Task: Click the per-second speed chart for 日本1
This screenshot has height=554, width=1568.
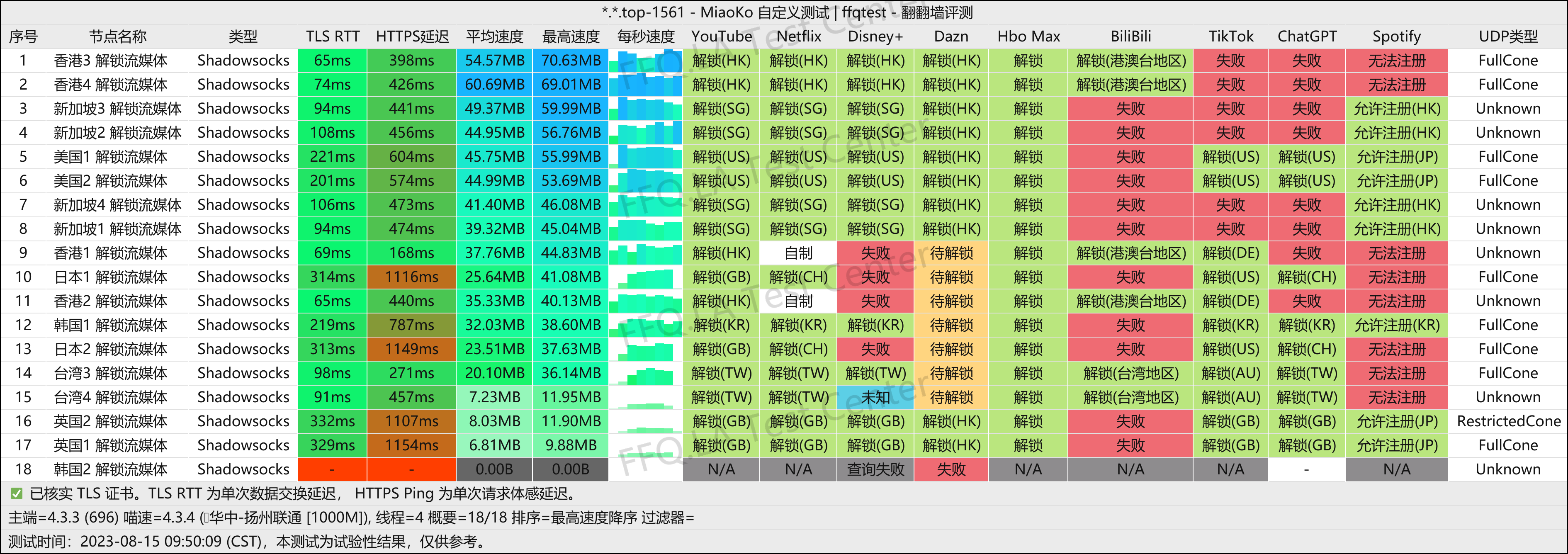Action: pos(646,277)
